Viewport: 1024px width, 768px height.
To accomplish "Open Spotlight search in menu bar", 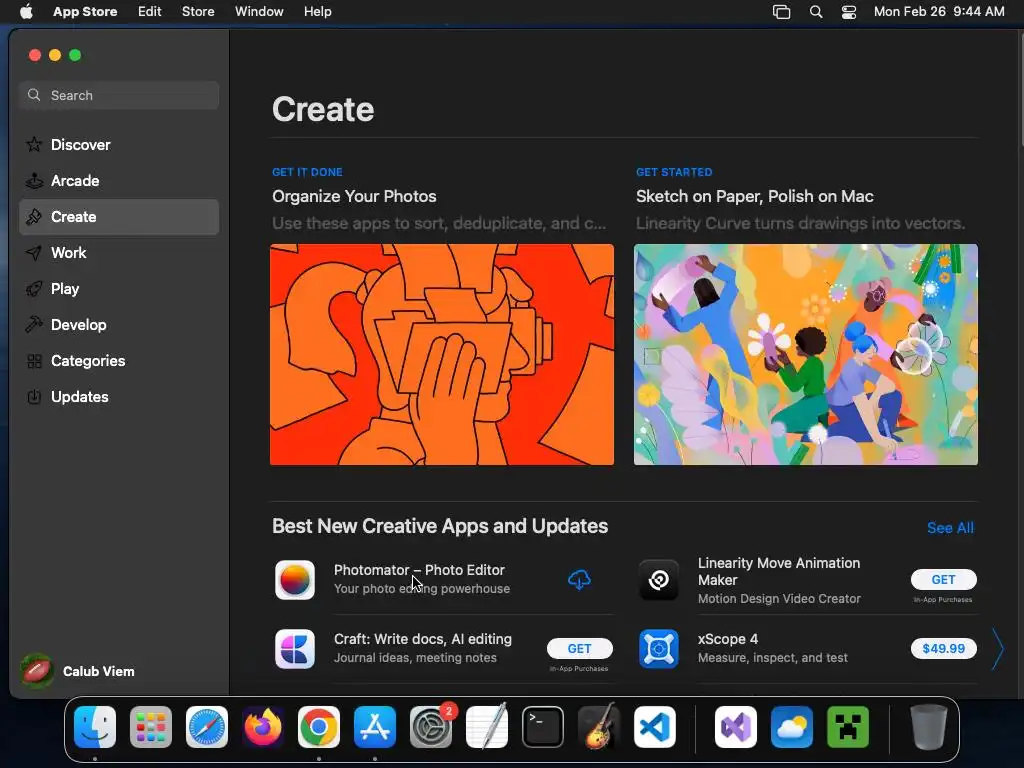I will point(816,12).
